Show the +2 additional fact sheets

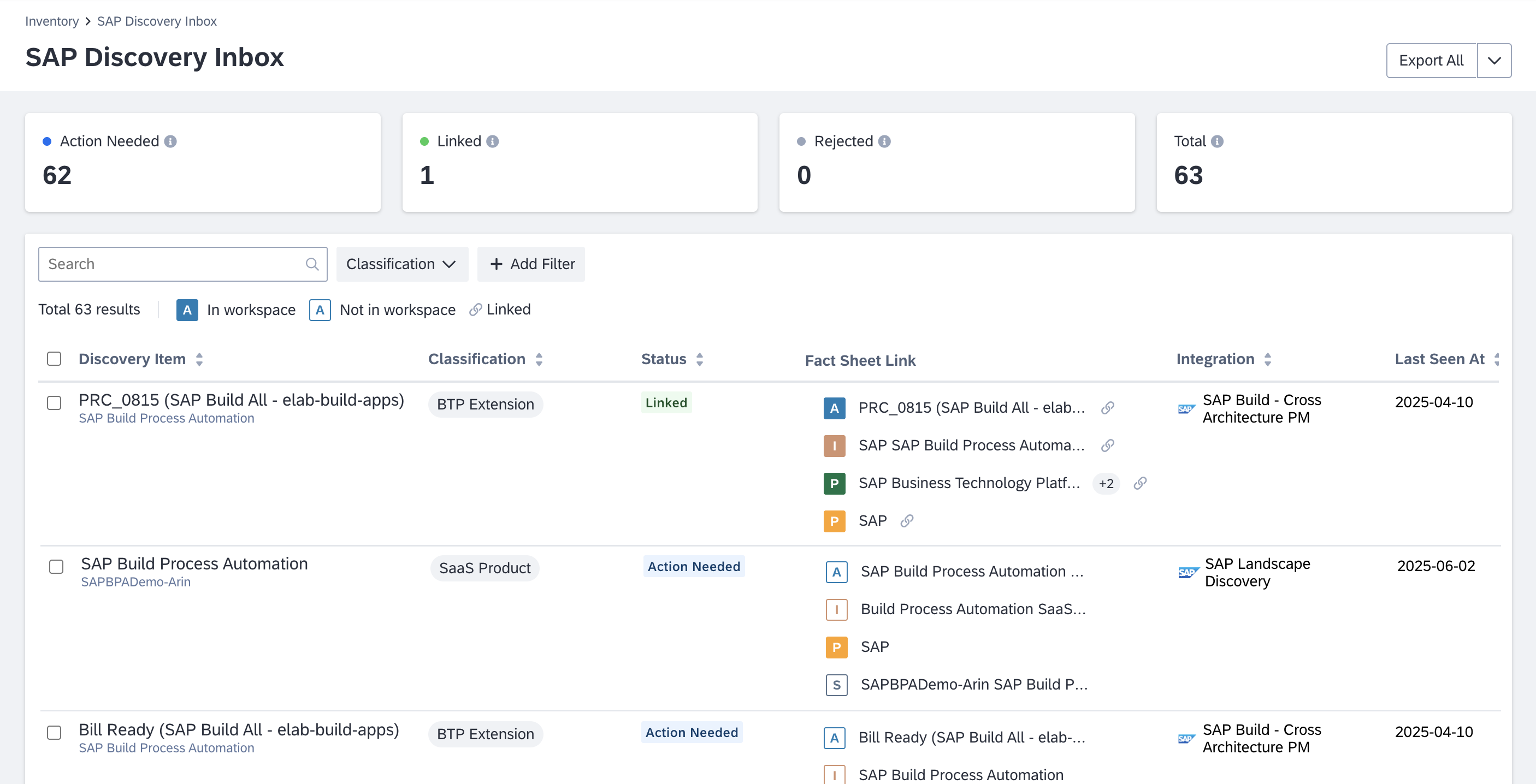point(1106,484)
